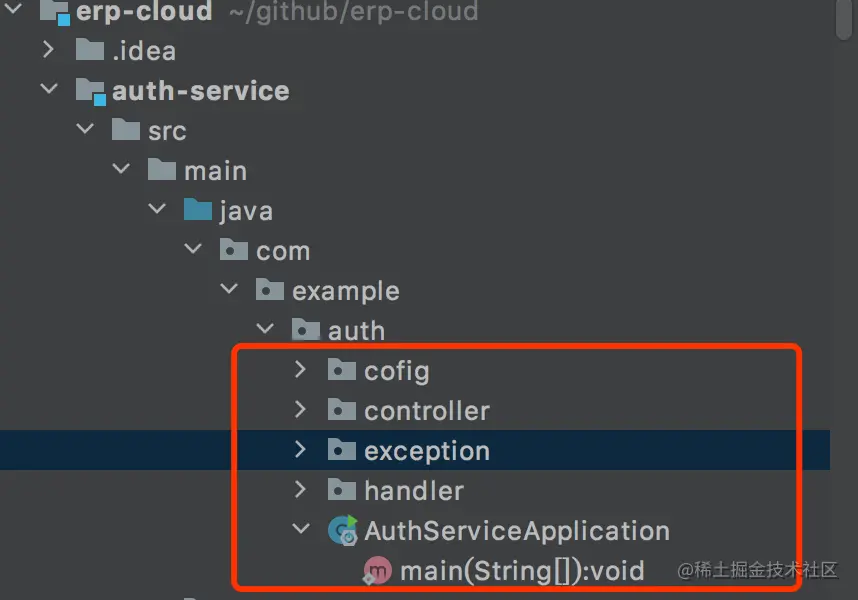
Task: Select the java label
Action: (246, 211)
